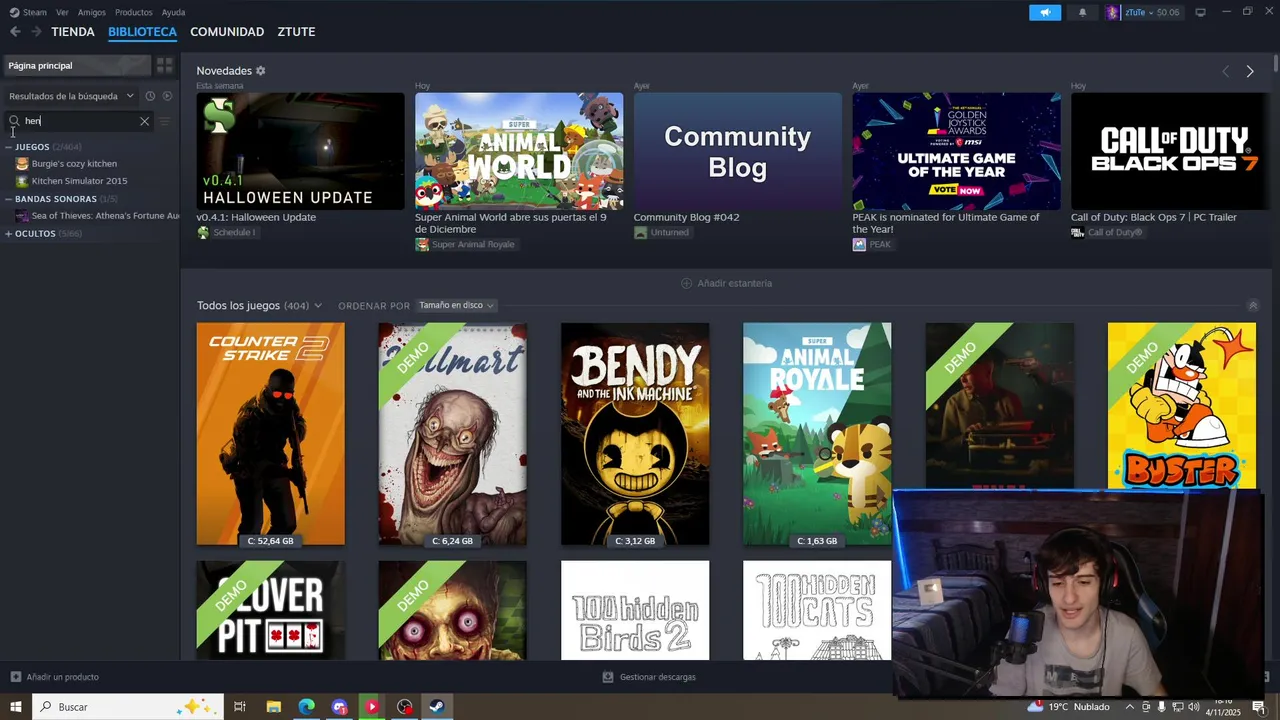Viewport: 1280px width, 720px height.
Task: Open the zTuTe account dropdown
Action: point(1152,12)
